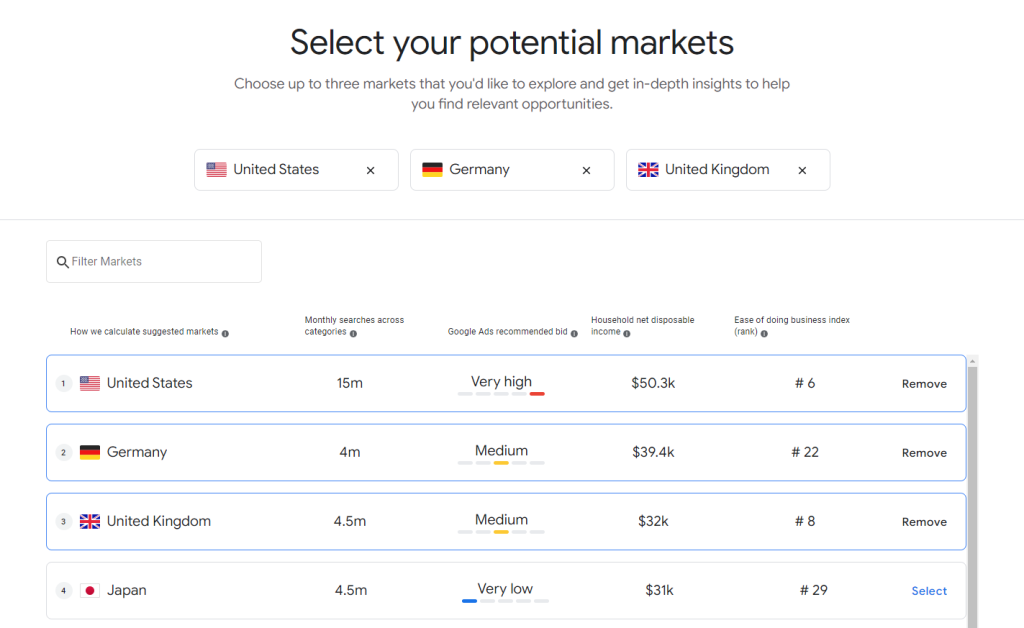Click the Very low bid indicator bar for Japan

click(x=505, y=601)
